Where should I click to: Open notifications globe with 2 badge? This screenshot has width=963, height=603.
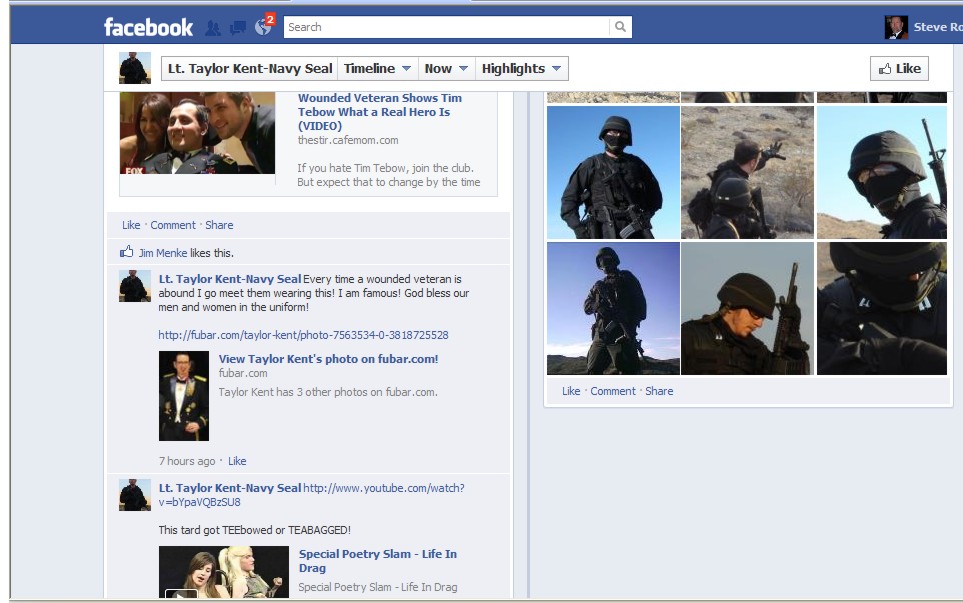coord(264,27)
